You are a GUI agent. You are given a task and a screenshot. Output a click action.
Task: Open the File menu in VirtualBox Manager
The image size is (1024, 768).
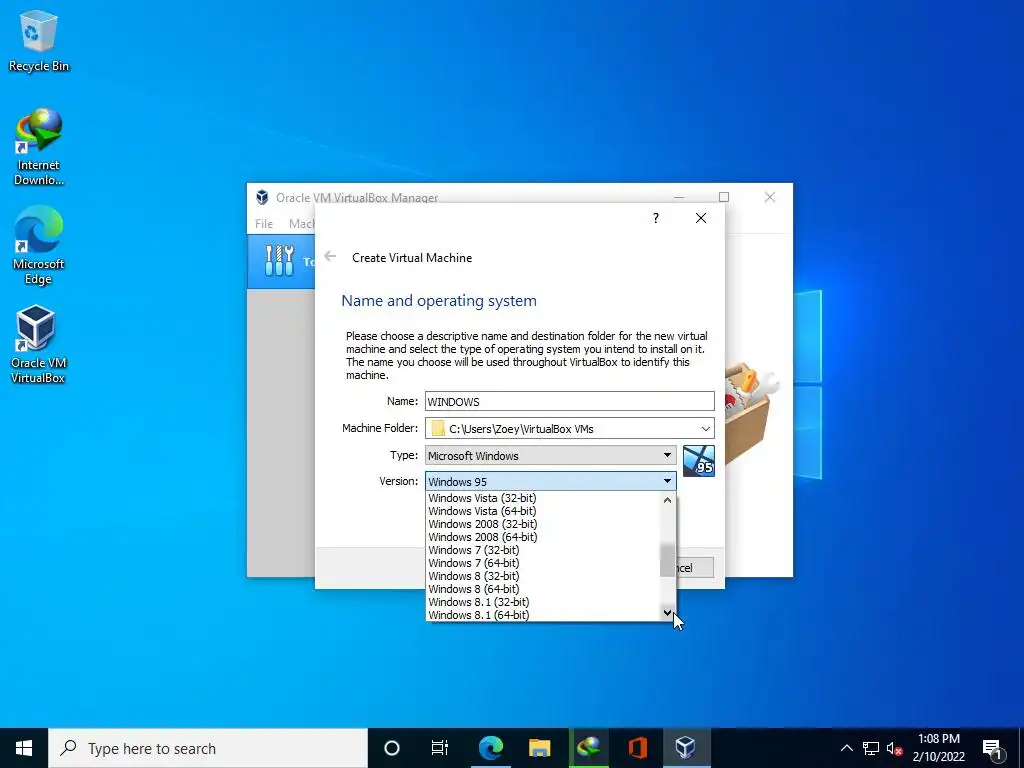pyautogui.click(x=264, y=223)
